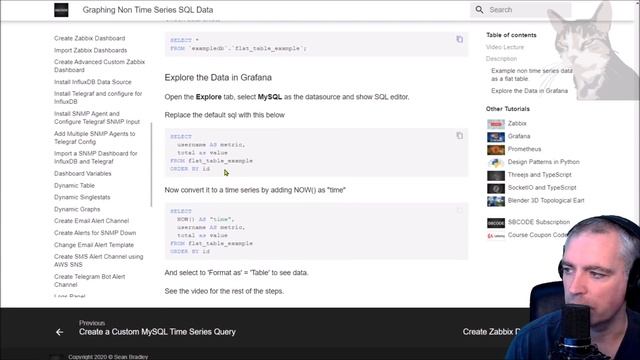Screen dimensions: 640x360
Task: Open Install InfluxDB Data Source link
Action: [x=93, y=82]
